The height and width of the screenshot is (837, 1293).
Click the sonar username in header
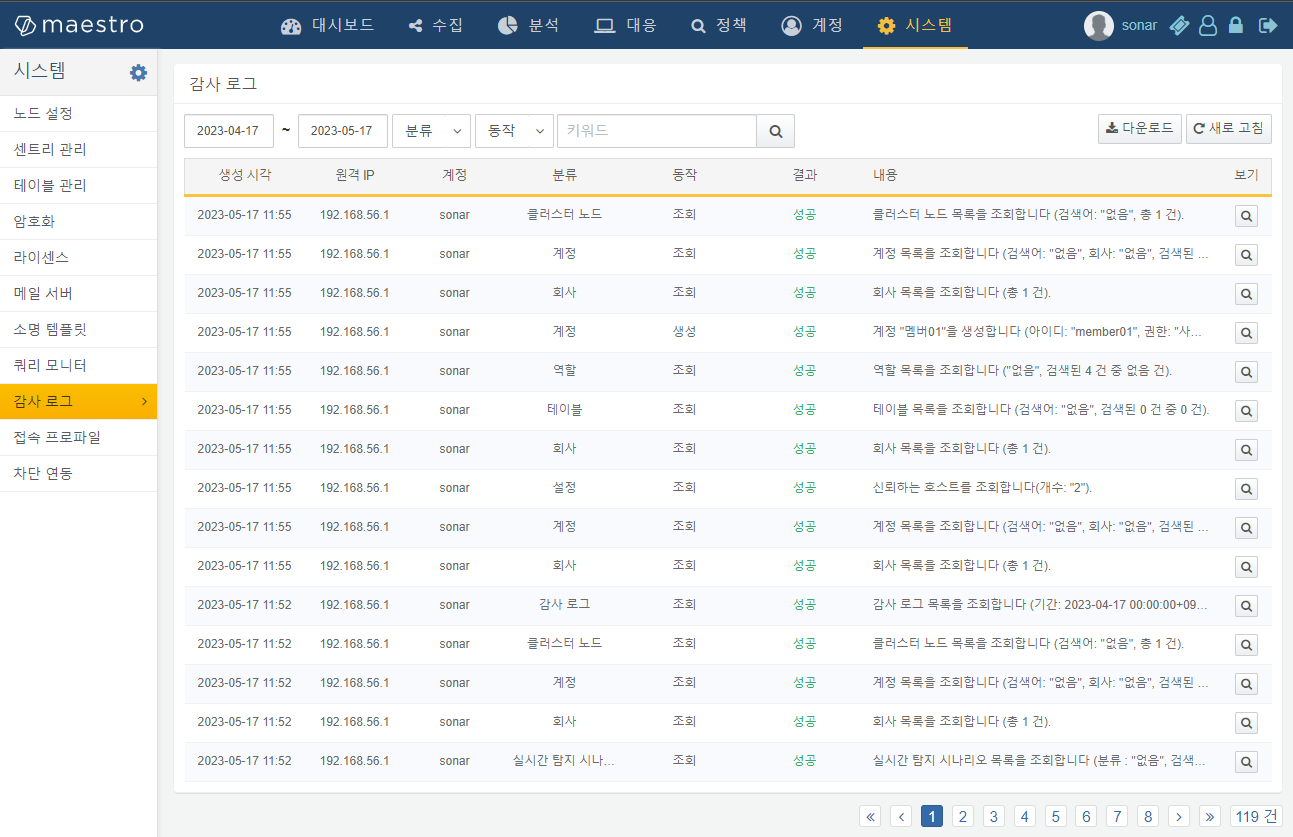click(x=1139, y=25)
